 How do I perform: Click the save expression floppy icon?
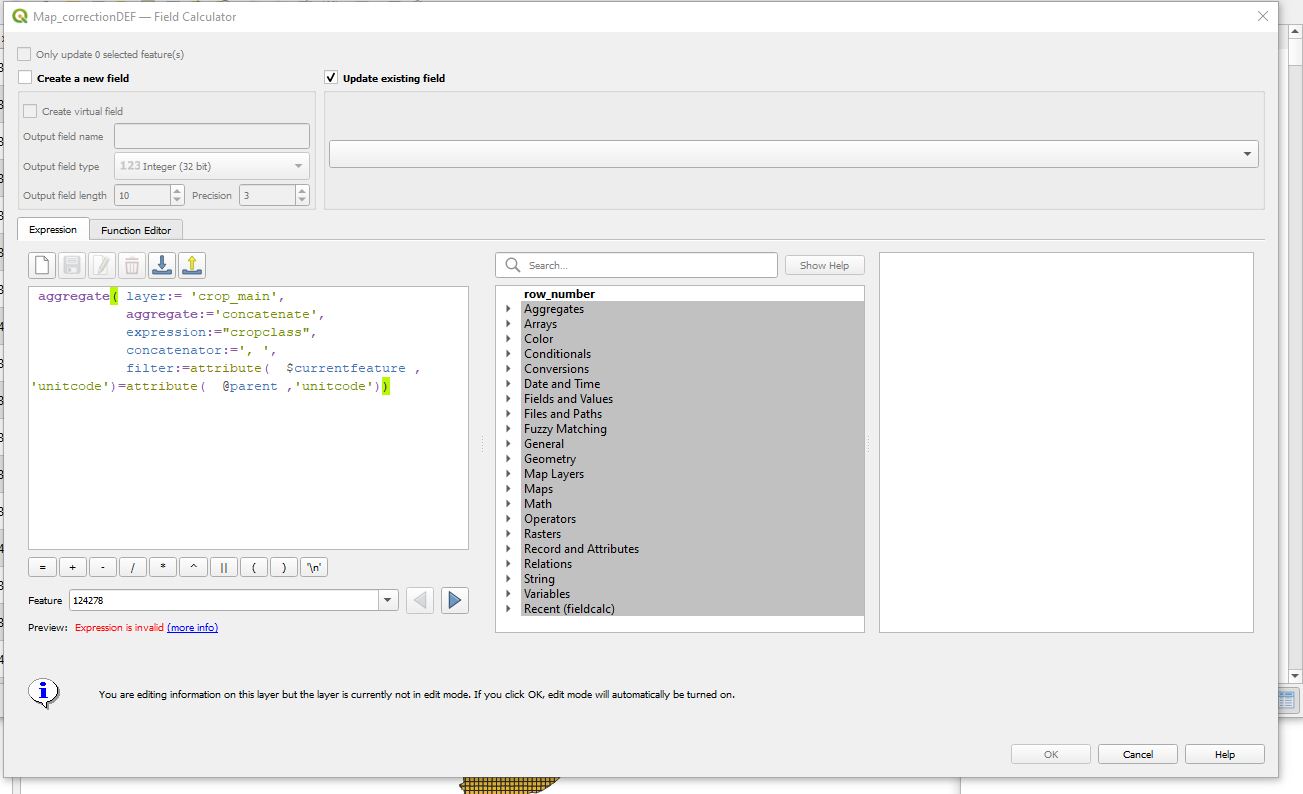tap(72, 265)
